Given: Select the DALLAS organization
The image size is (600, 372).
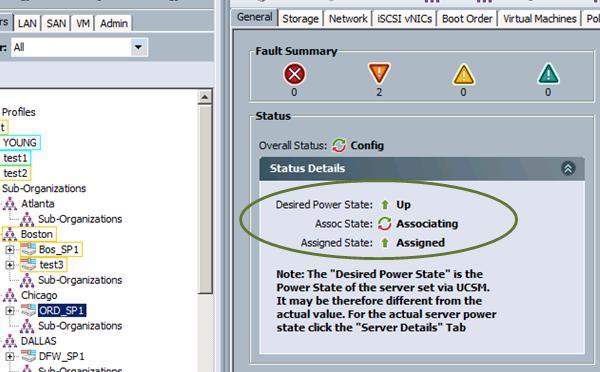Looking at the screenshot, I should pos(39,341).
